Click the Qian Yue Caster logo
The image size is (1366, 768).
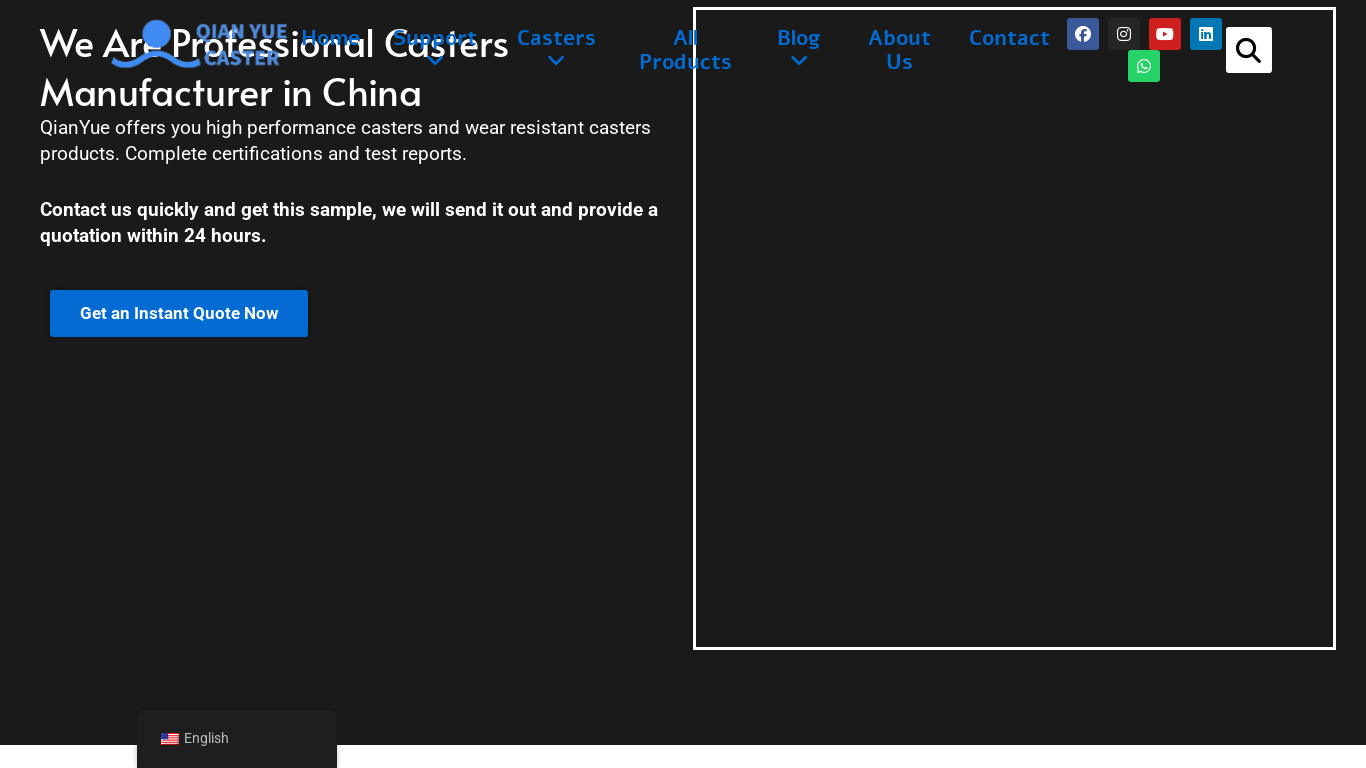point(199,44)
